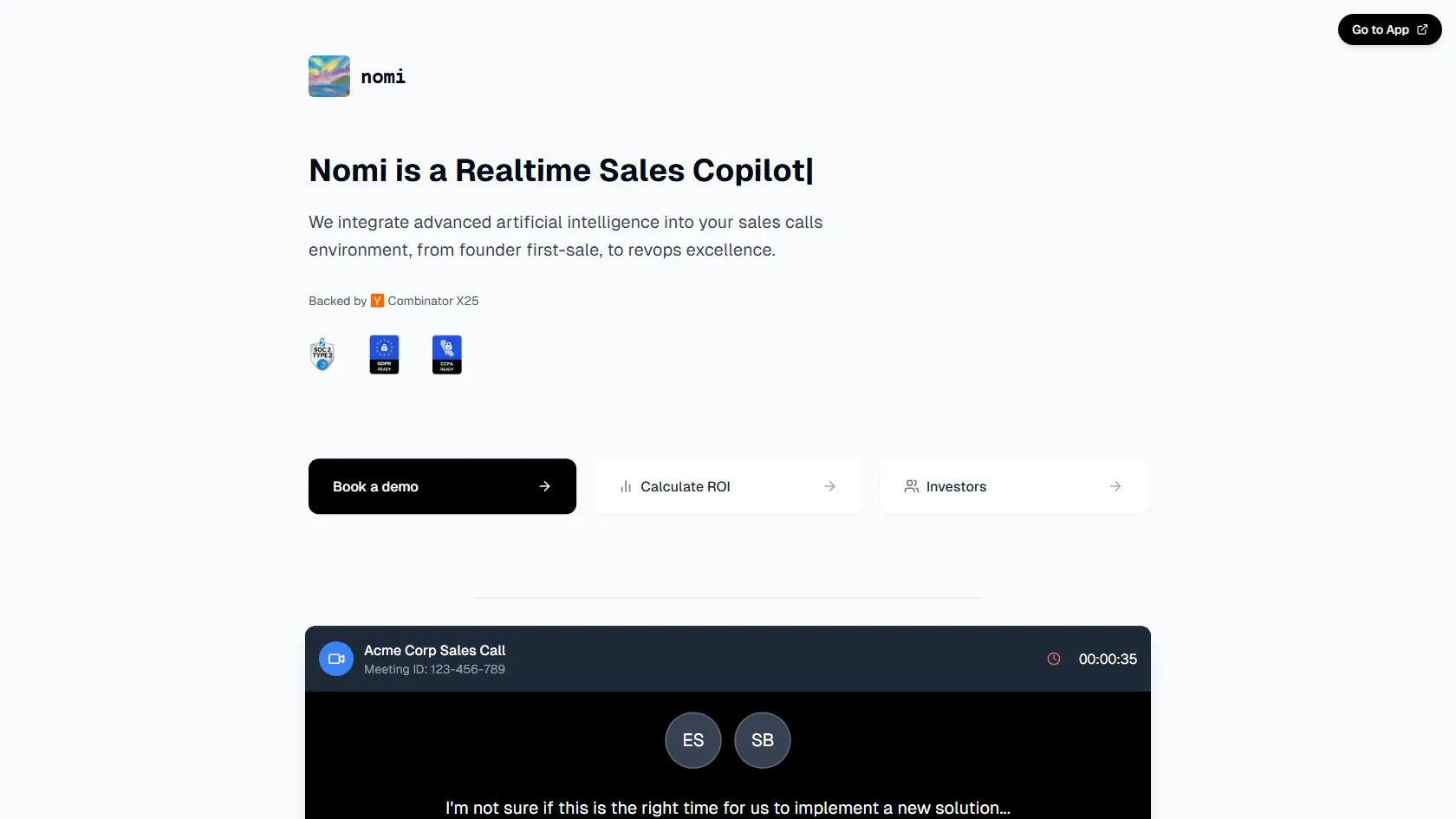Click the bar chart icon beside Calculate ROI
Screen dimensions: 1456x819
point(626,486)
